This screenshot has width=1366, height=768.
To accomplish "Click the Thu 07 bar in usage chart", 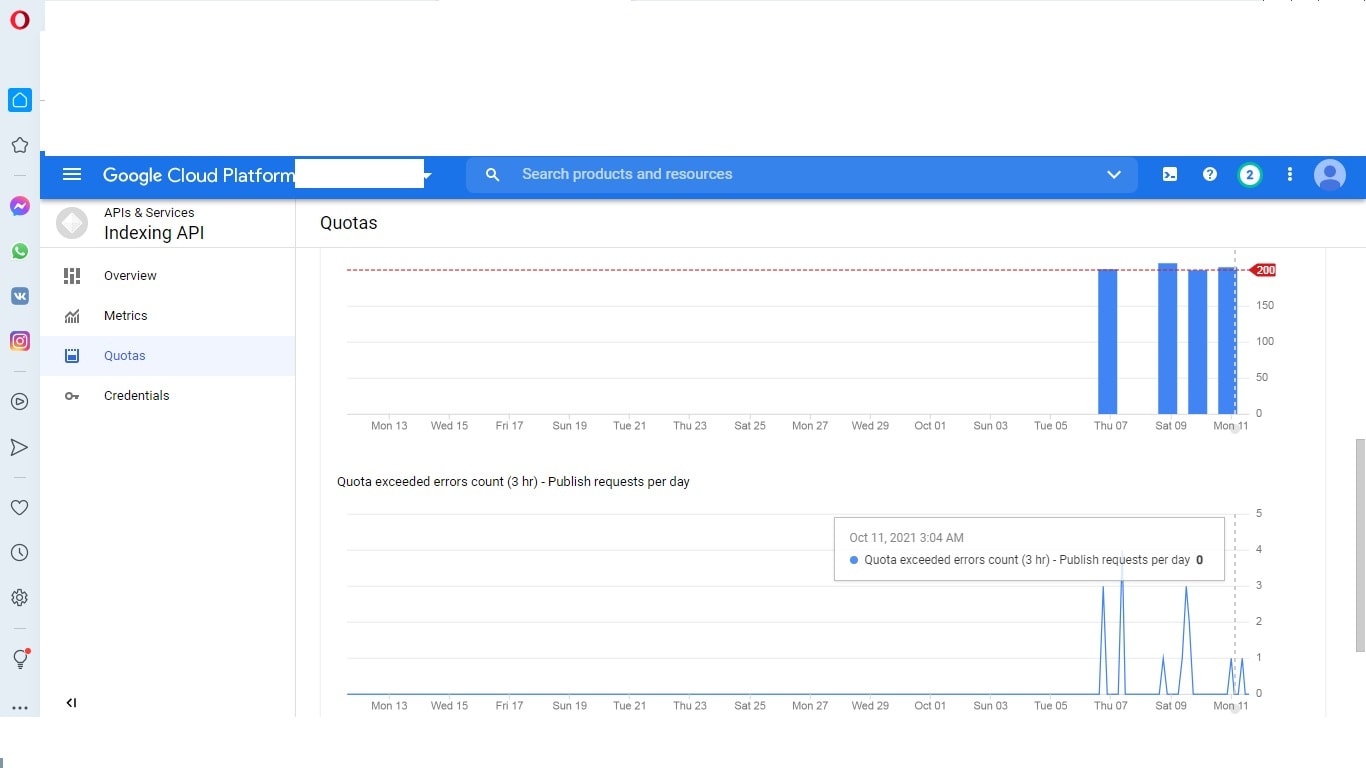I will point(1107,341).
